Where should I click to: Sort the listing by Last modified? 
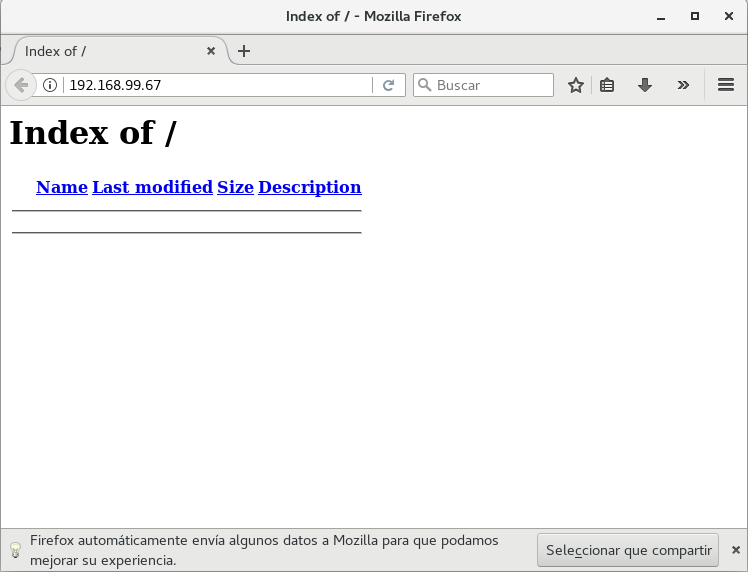(152, 187)
